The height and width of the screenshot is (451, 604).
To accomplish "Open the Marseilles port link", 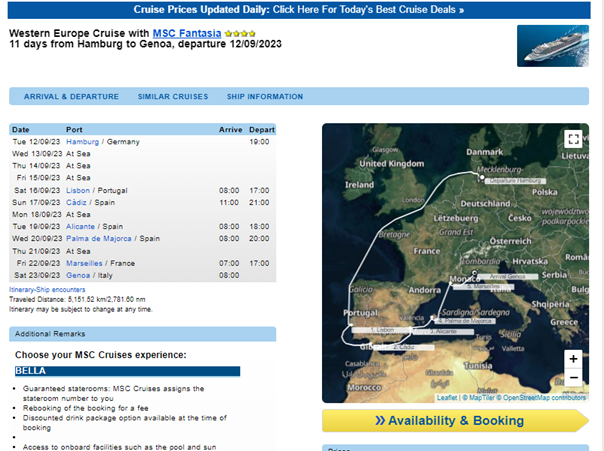I will point(84,263).
